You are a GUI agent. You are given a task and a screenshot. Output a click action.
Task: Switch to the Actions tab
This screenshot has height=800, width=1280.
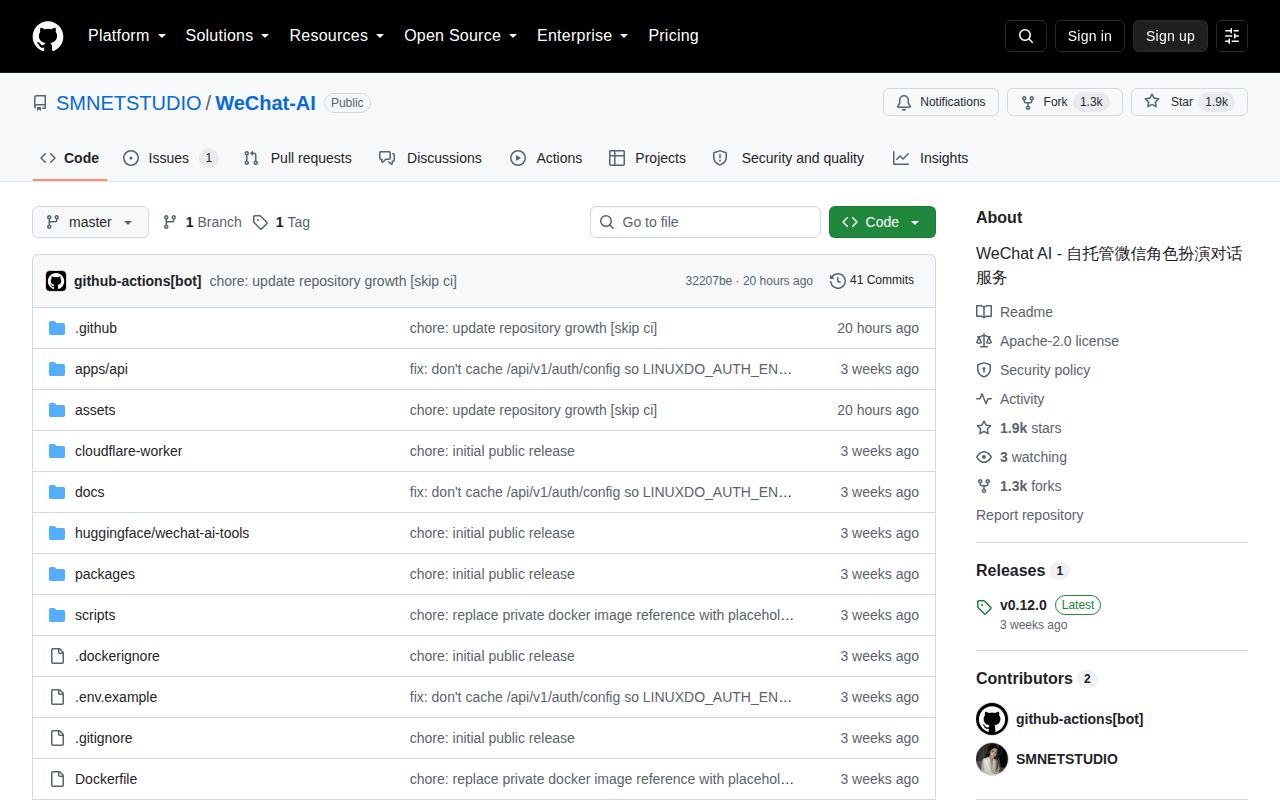[x=546, y=158]
